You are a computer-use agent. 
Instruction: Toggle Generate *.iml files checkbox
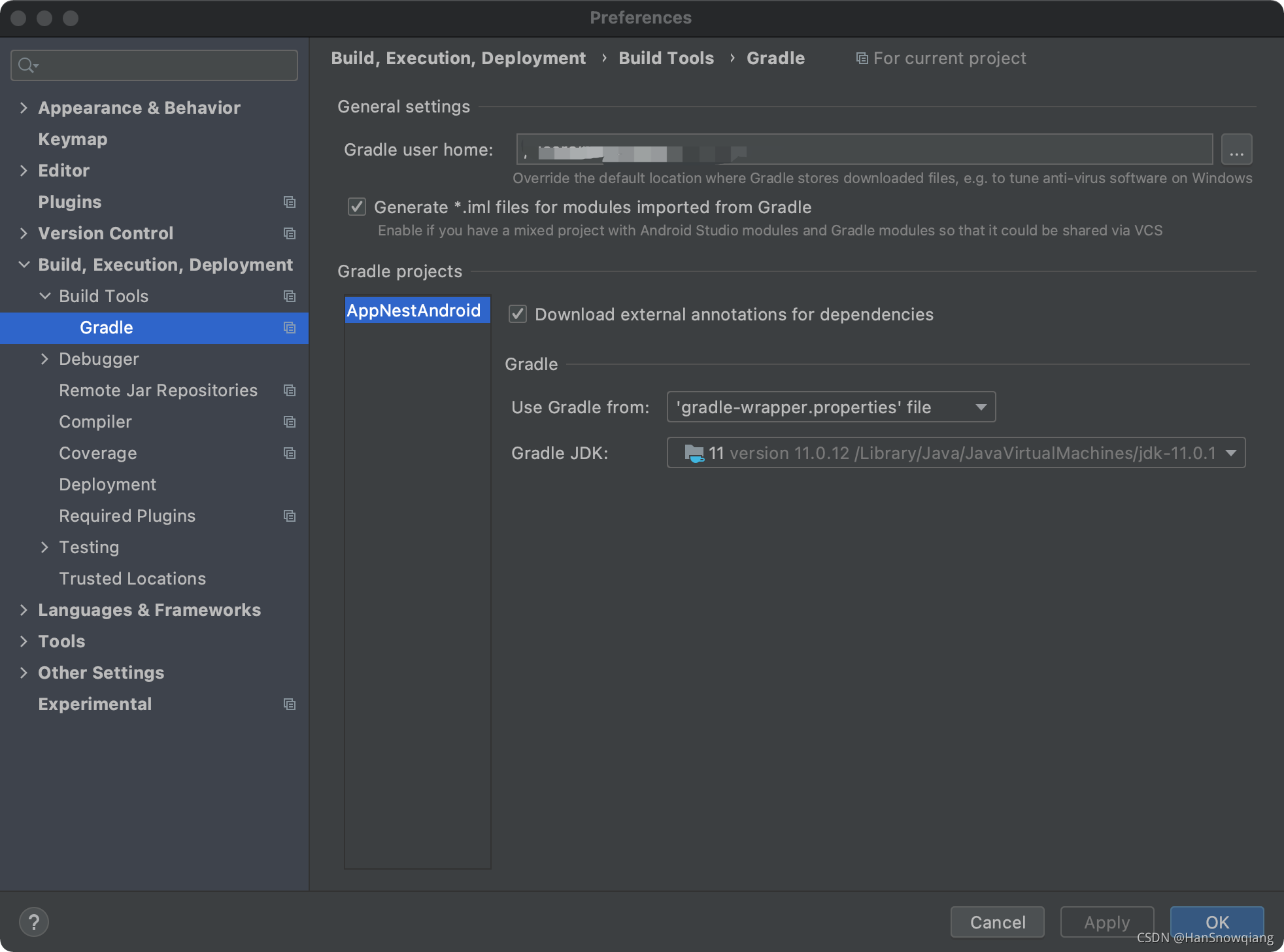click(x=357, y=207)
